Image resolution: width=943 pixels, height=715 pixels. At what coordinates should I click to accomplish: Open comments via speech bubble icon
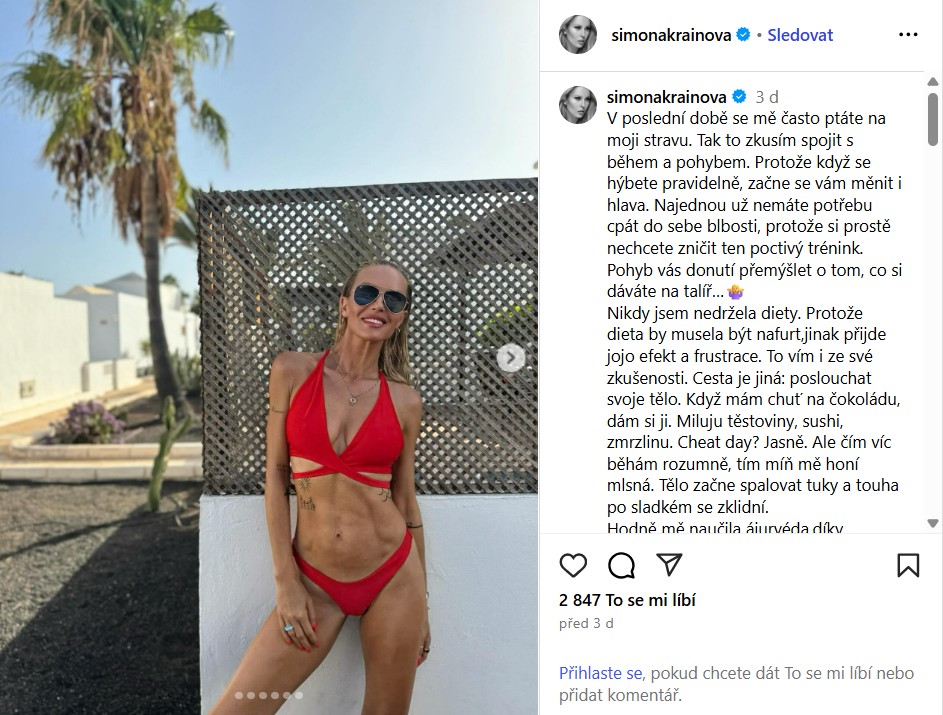[621, 565]
